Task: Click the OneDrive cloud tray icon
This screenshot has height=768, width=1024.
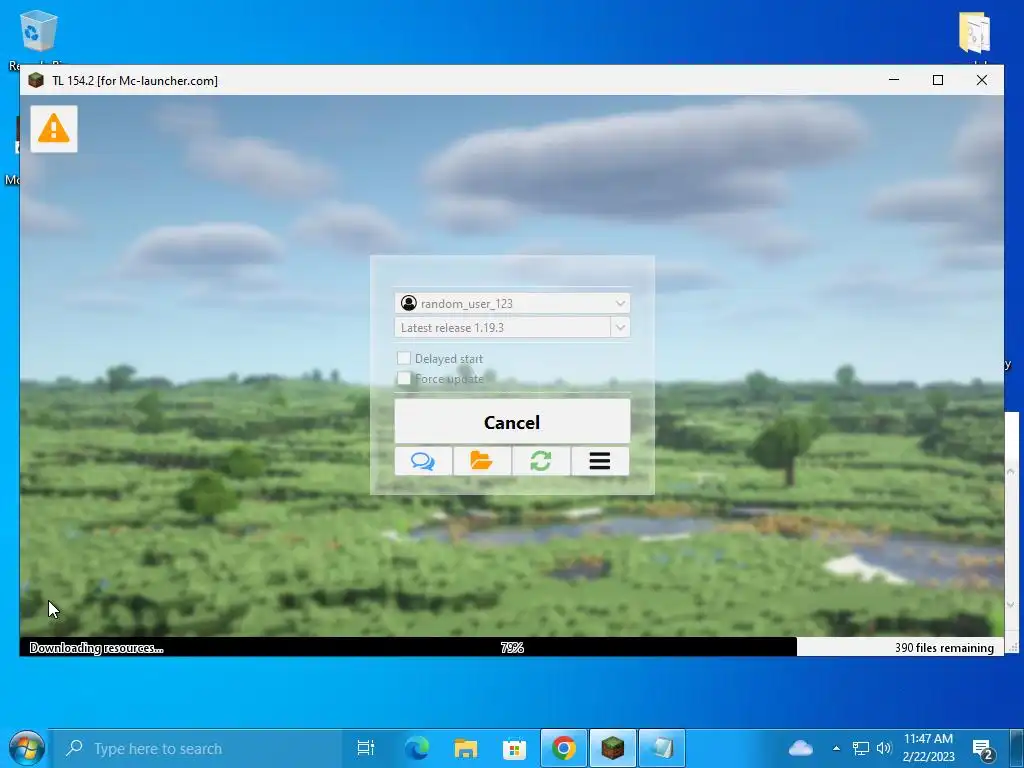Action: [801, 748]
